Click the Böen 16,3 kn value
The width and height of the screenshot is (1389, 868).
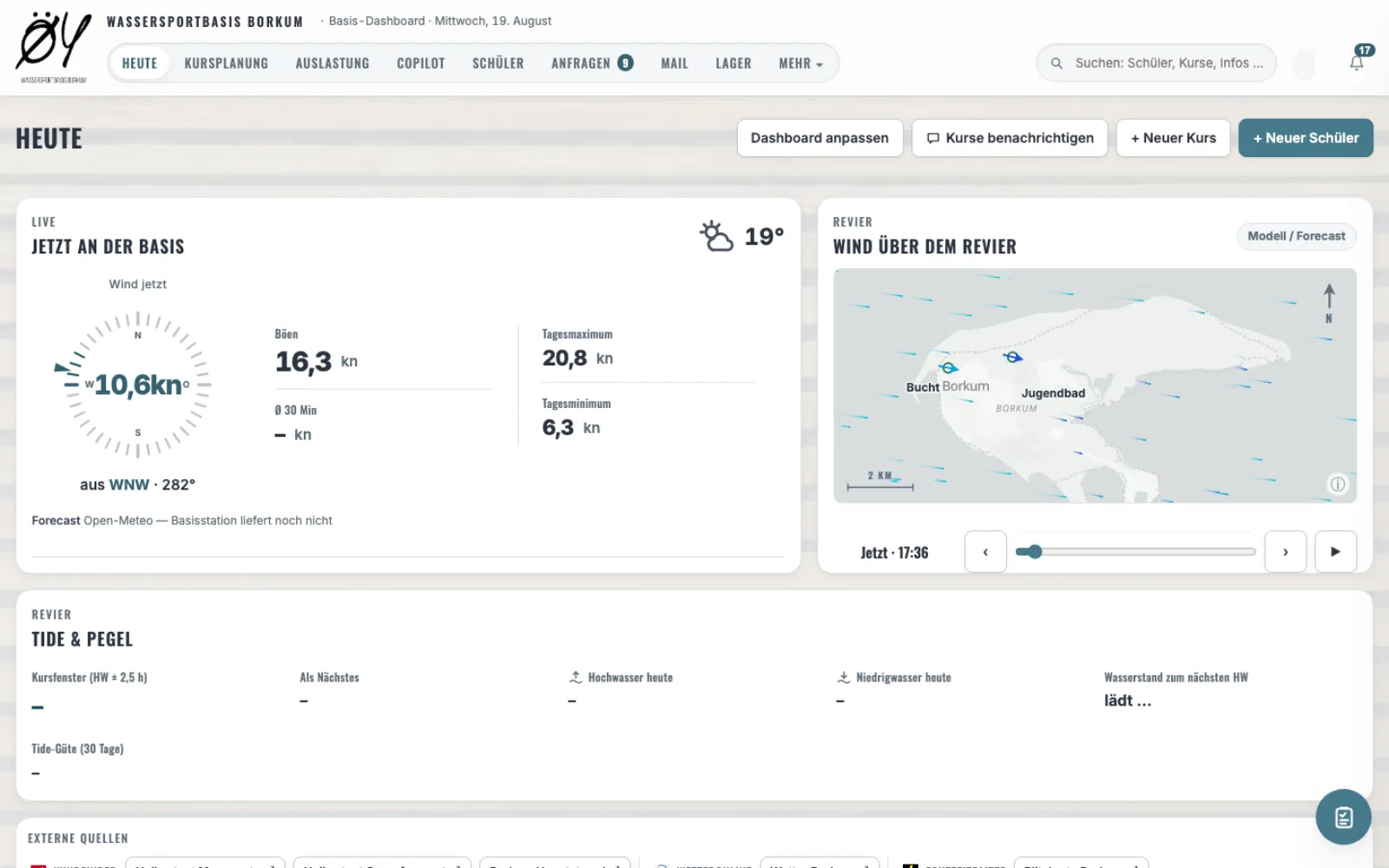(x=316, y=361)
